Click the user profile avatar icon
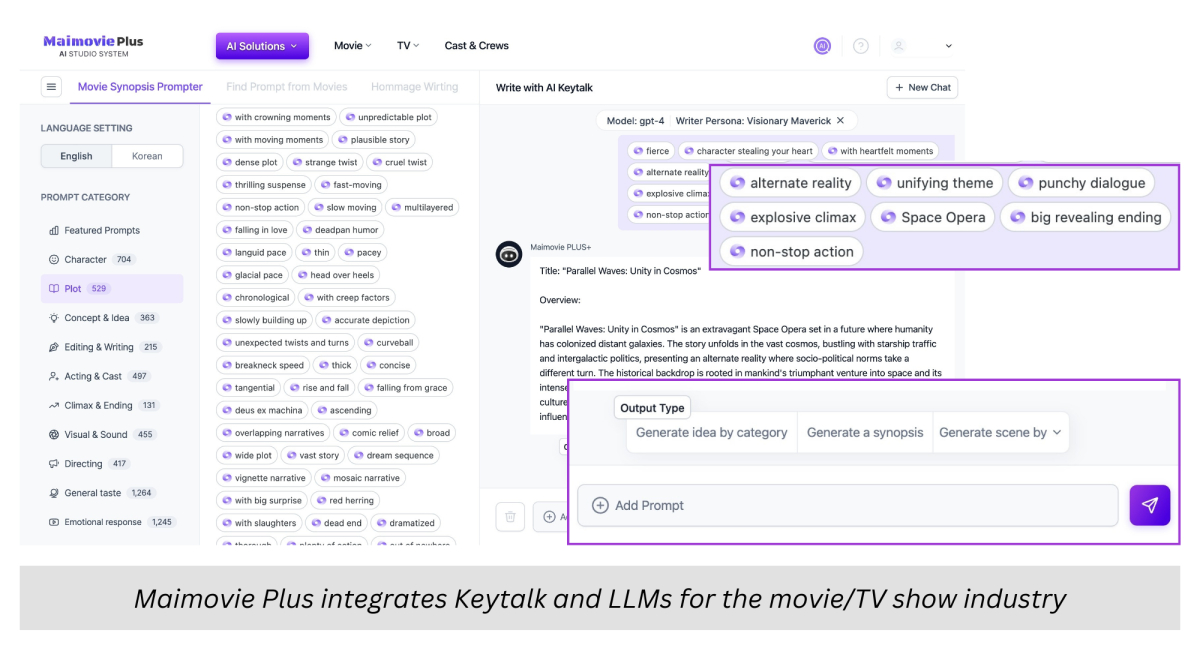This screenshot has width=1200, height=648. click(x=899, y=46)
